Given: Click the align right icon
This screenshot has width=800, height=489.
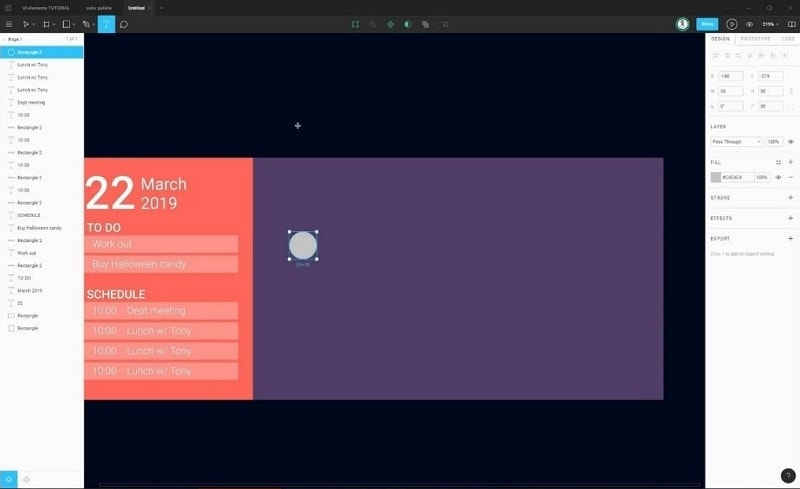Looking at the screenshot, I should tap(738, 55).
